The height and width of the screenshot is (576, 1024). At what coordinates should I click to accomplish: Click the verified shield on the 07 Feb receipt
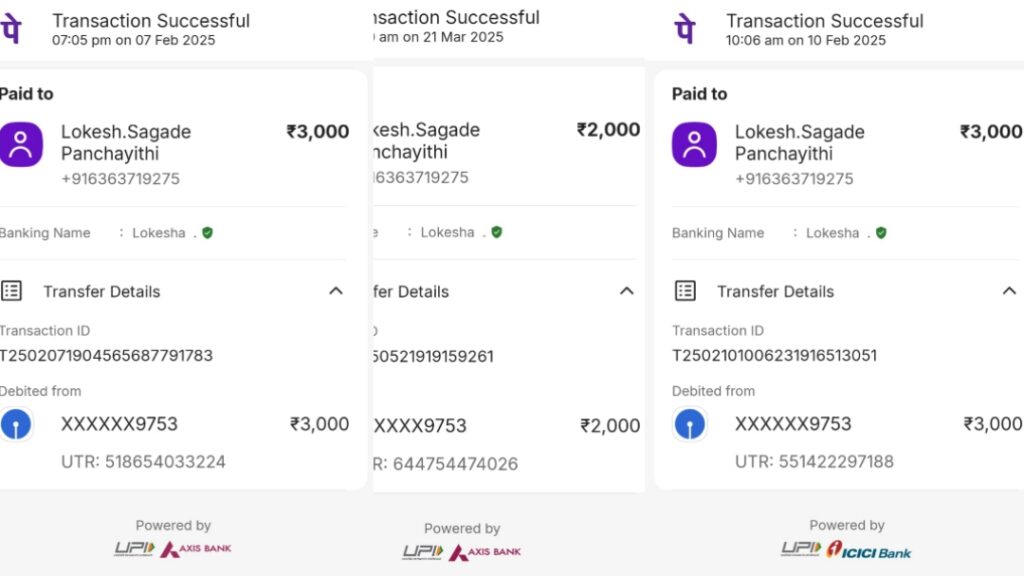(x=207, y=233)
